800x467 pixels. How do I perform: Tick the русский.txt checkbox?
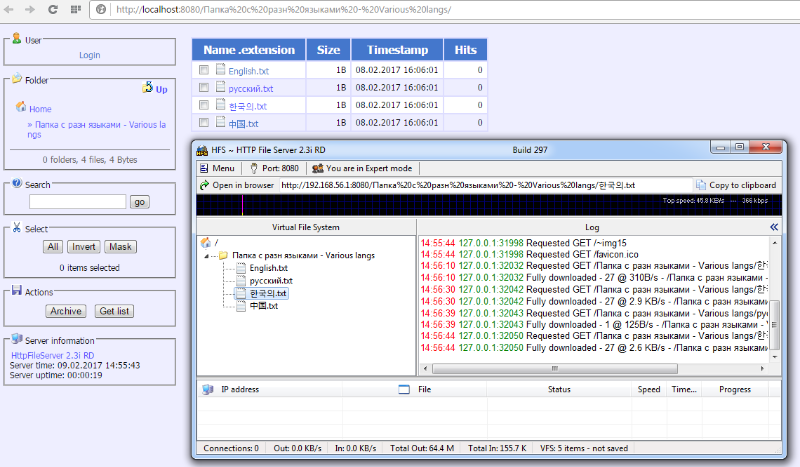click(204, 88)
